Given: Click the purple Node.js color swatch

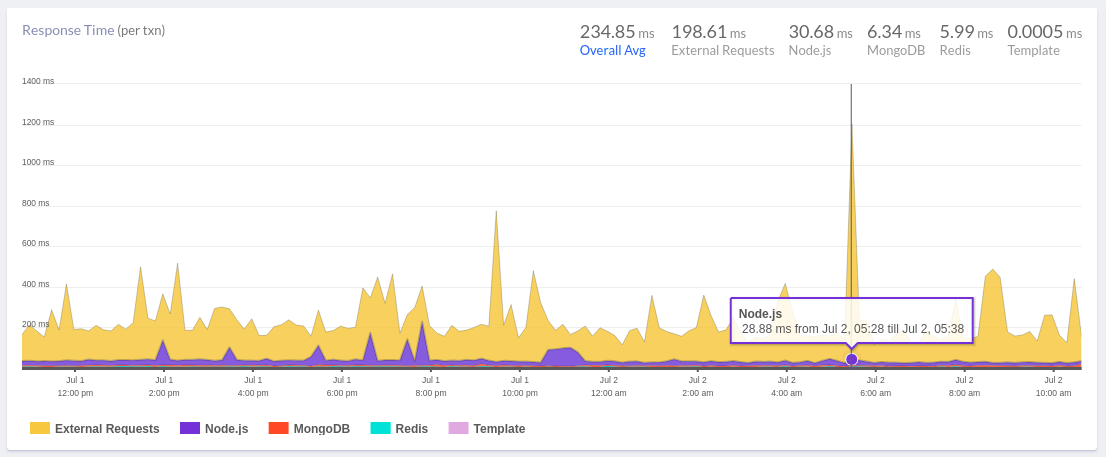Looking at the screenshot, I should point(190,428).
